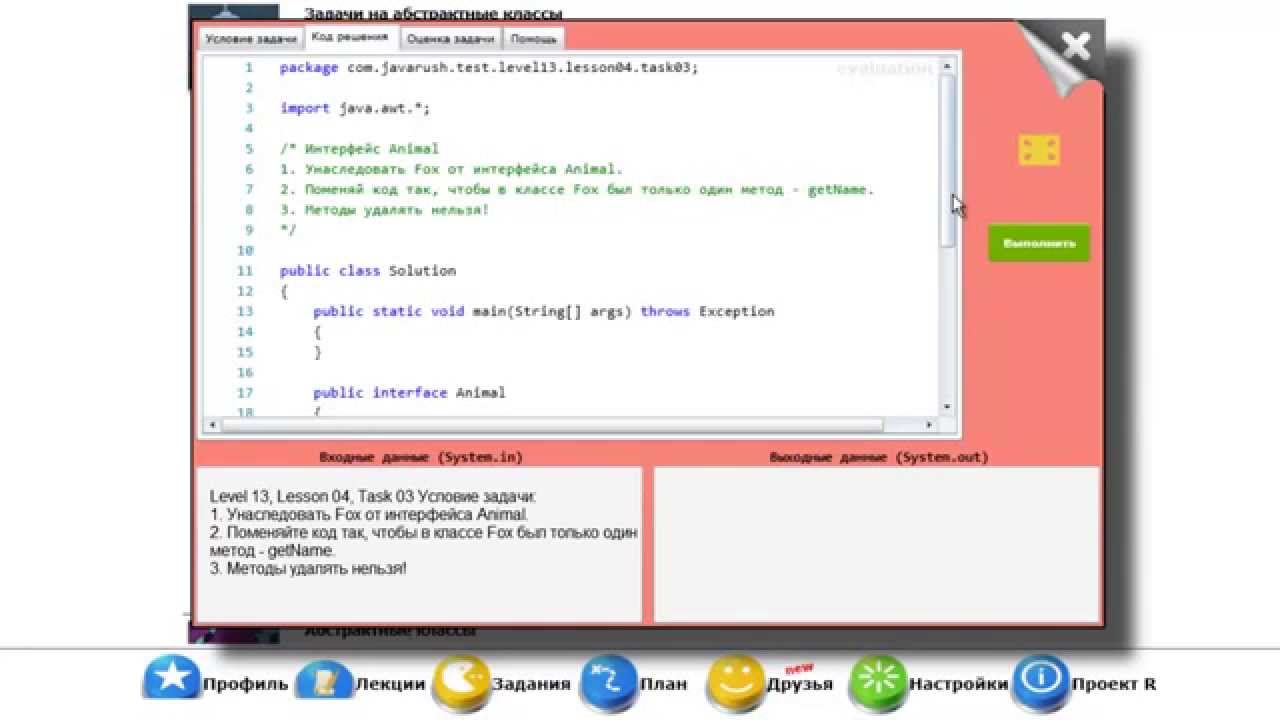
Task: Click the yellow fullscreen expand icon
Action: pyautogui.click(x=1039, y=150)
